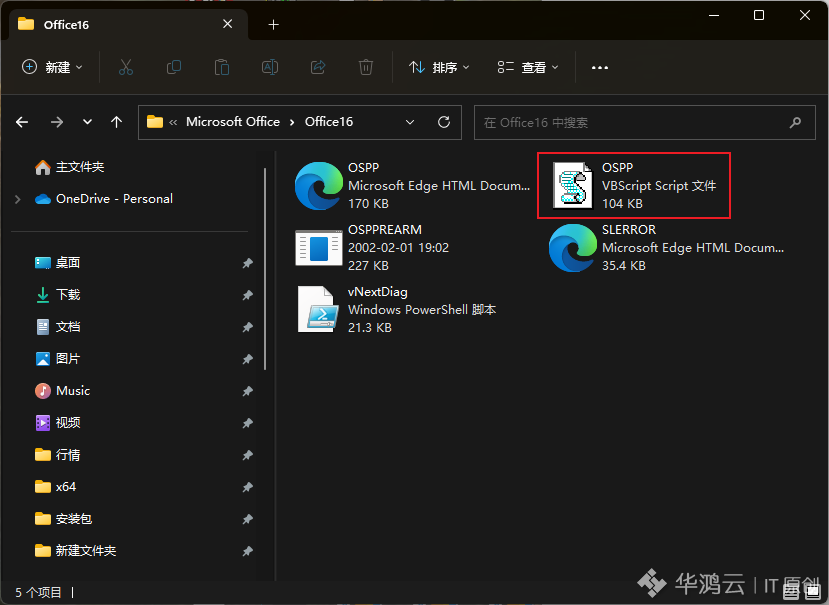Go back with the left arrow
The height and width of the screenshot is (605, 829).
(x=22, y=122)
